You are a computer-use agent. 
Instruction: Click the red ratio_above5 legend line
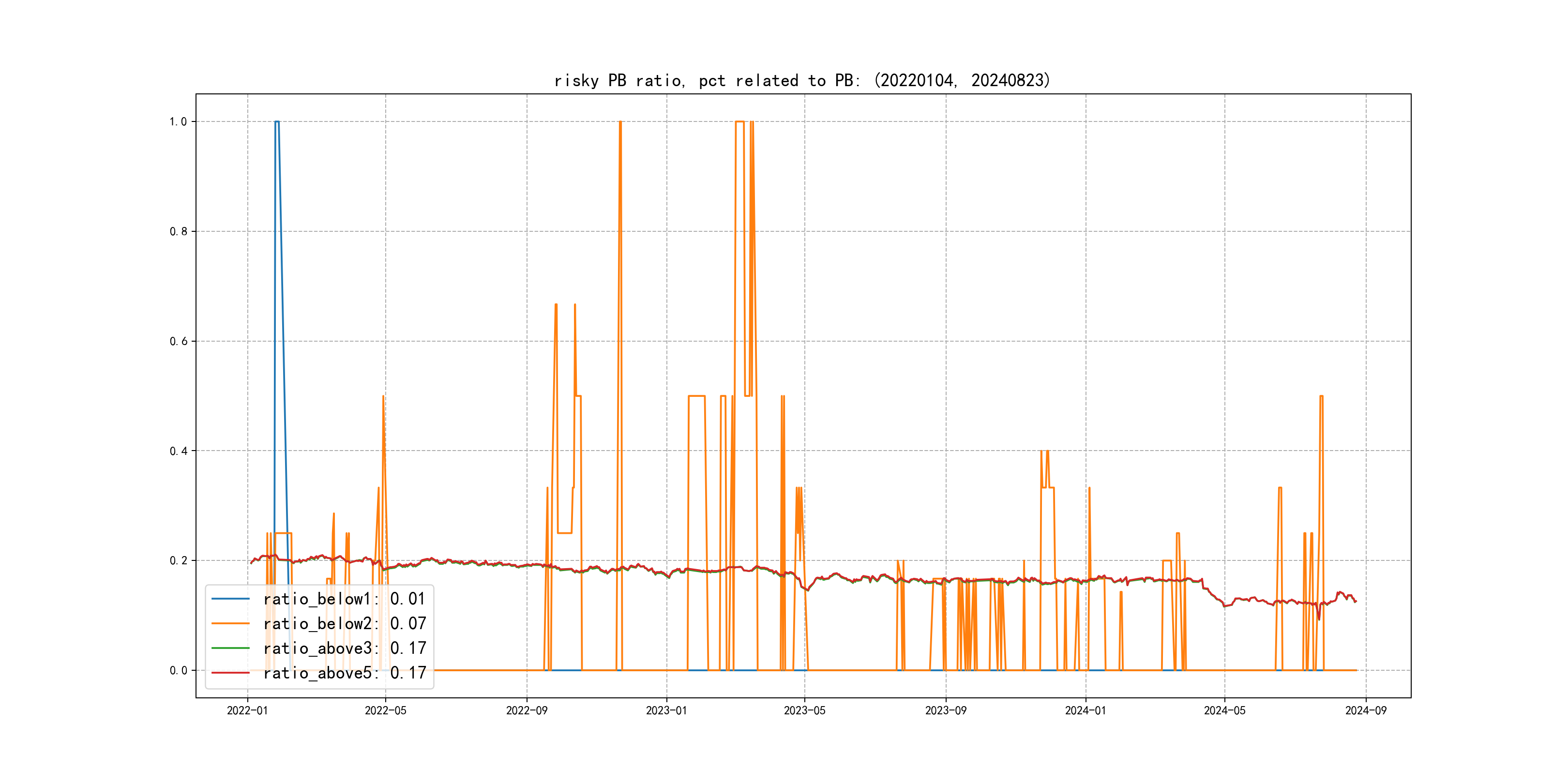tap(230, 673)
